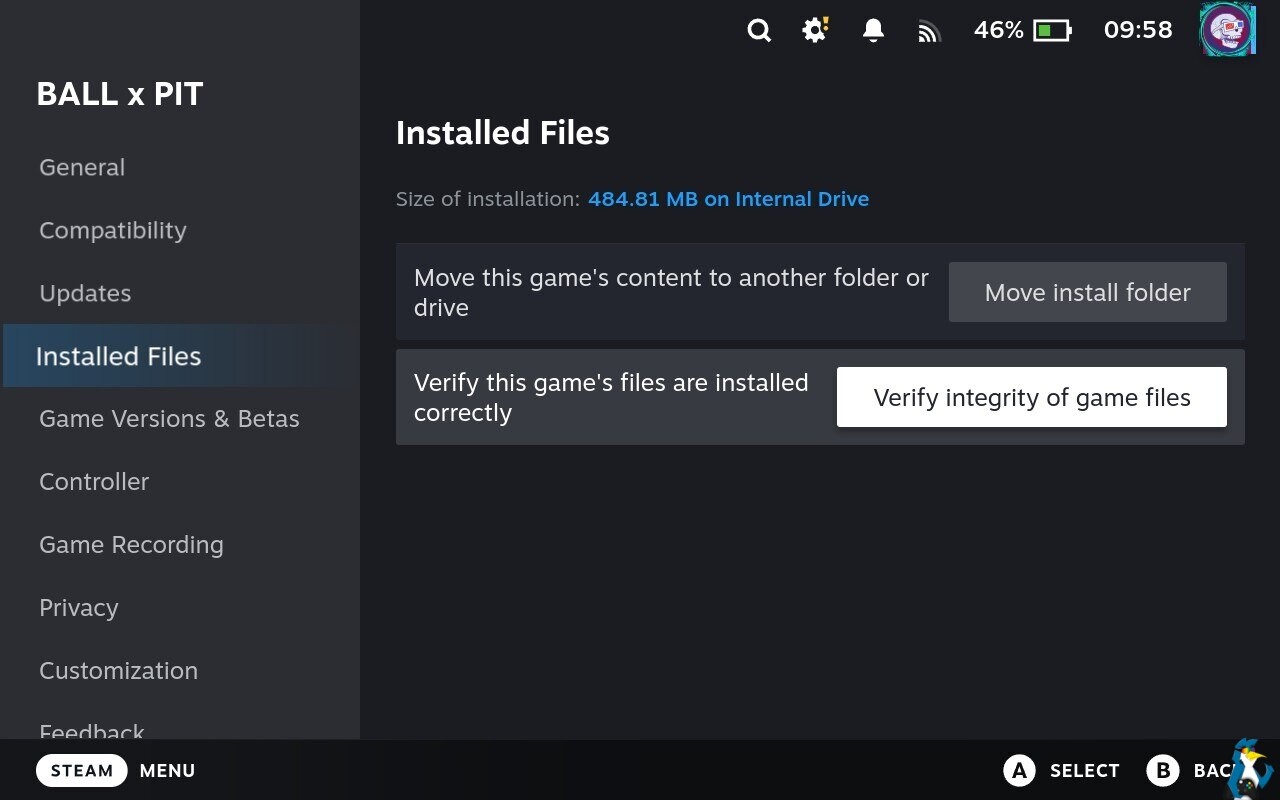Viewport: 1280px width, 800px height.
Task: Open the Compatibility section
Action: point(180,230)
